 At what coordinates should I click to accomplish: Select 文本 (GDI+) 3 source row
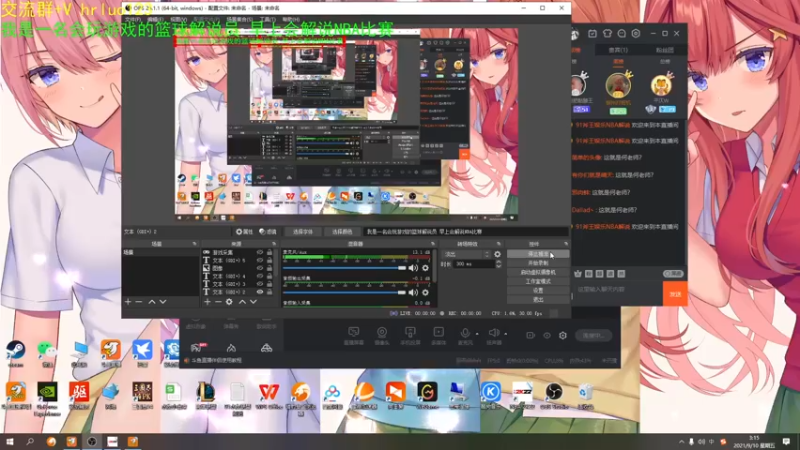[x=239, y=284]
